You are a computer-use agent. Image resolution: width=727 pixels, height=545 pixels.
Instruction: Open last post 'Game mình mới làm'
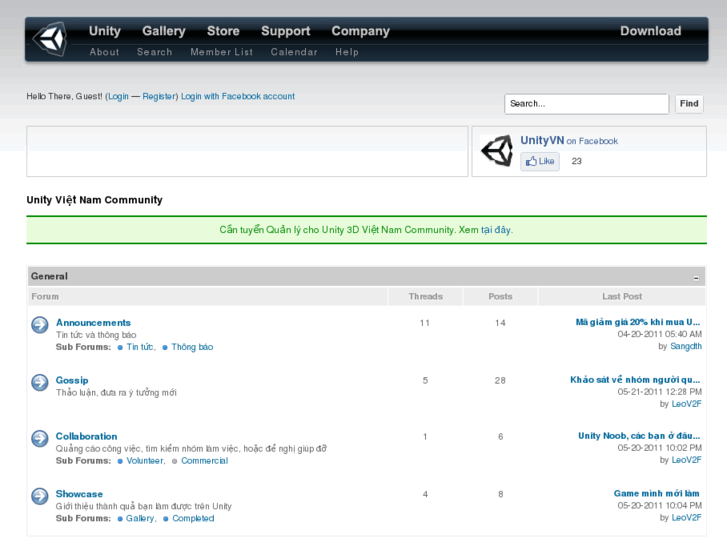point(657,494)
